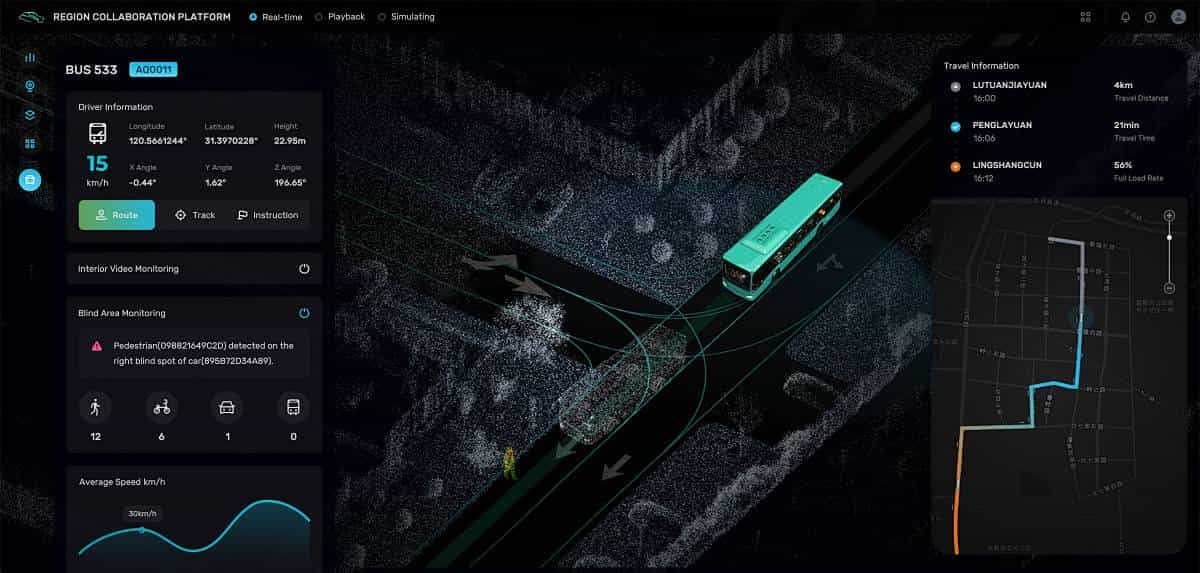Click the platform logo in header

pos(29,17)
